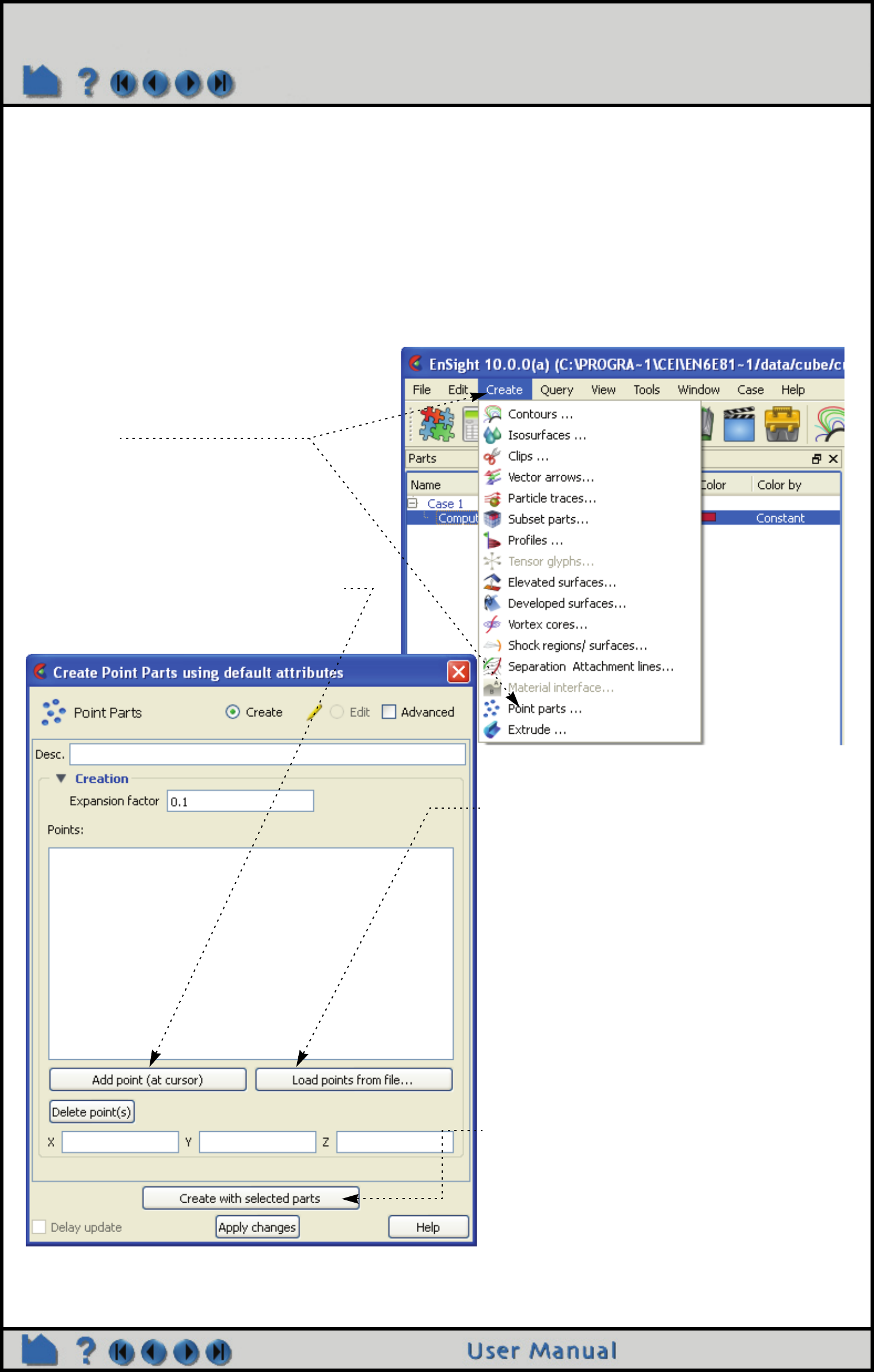Viewport: 874px width, 1372px height.
Task: Close the Parts panel with its X icon
Action: click(x=833, y=458)
